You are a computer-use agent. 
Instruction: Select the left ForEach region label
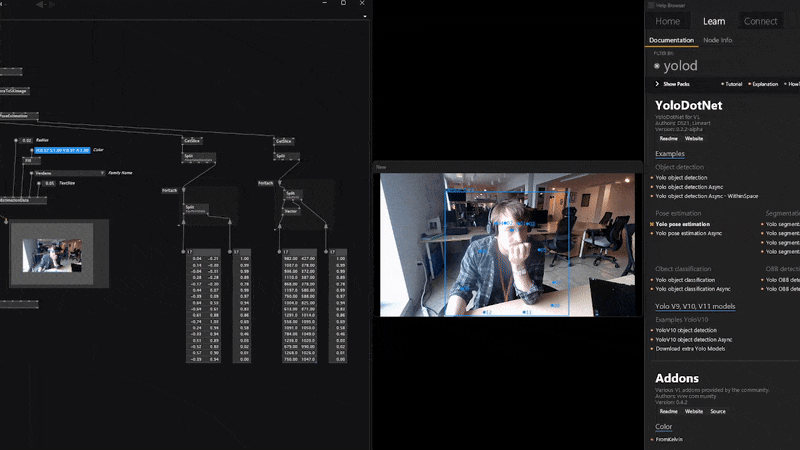pos(169,191)
